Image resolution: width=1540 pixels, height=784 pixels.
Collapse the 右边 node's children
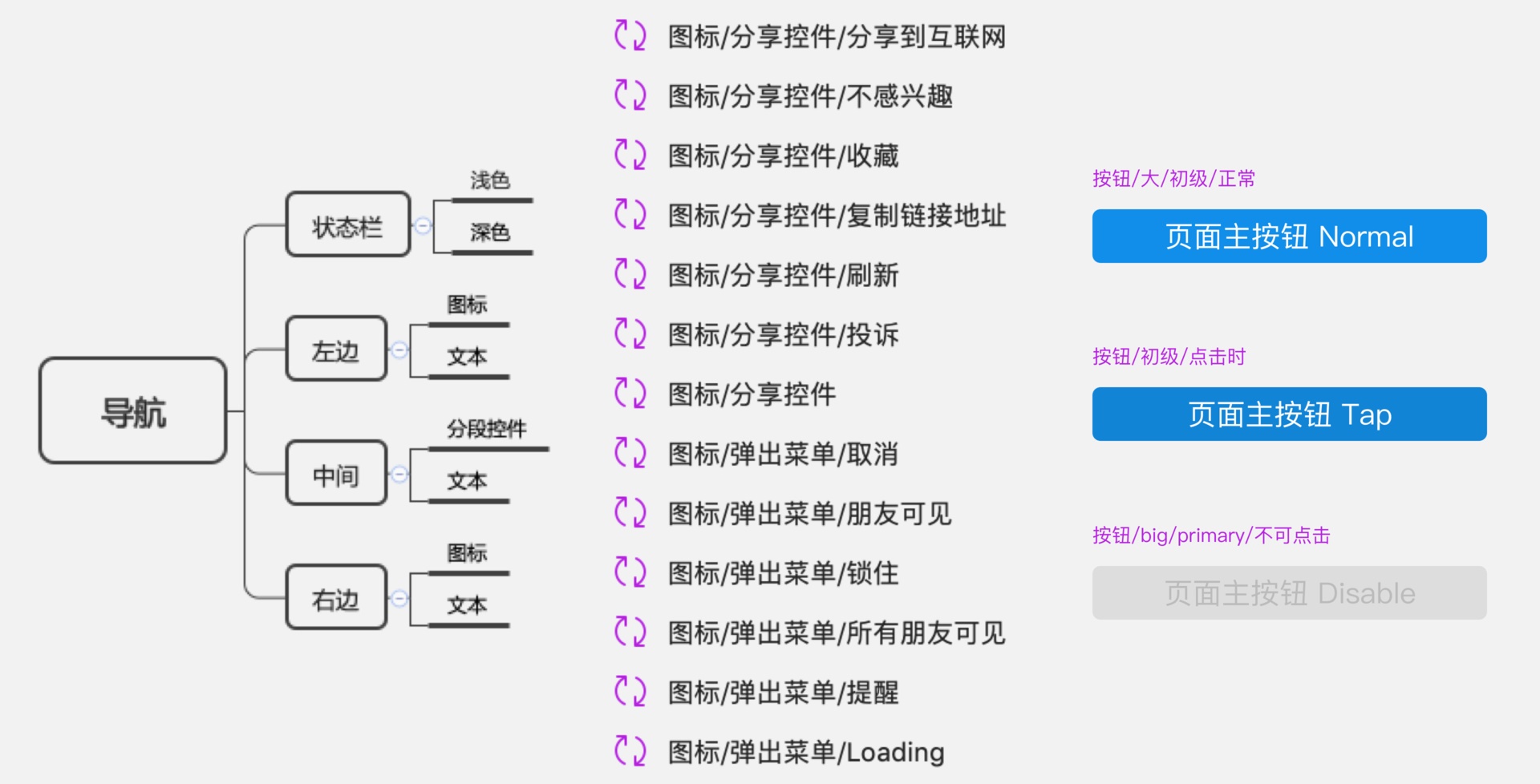coord(399,599)
